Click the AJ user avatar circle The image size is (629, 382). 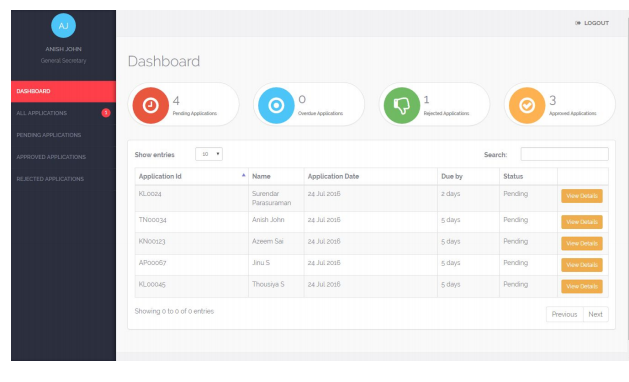pyautogui.click(x=63, y=26)
